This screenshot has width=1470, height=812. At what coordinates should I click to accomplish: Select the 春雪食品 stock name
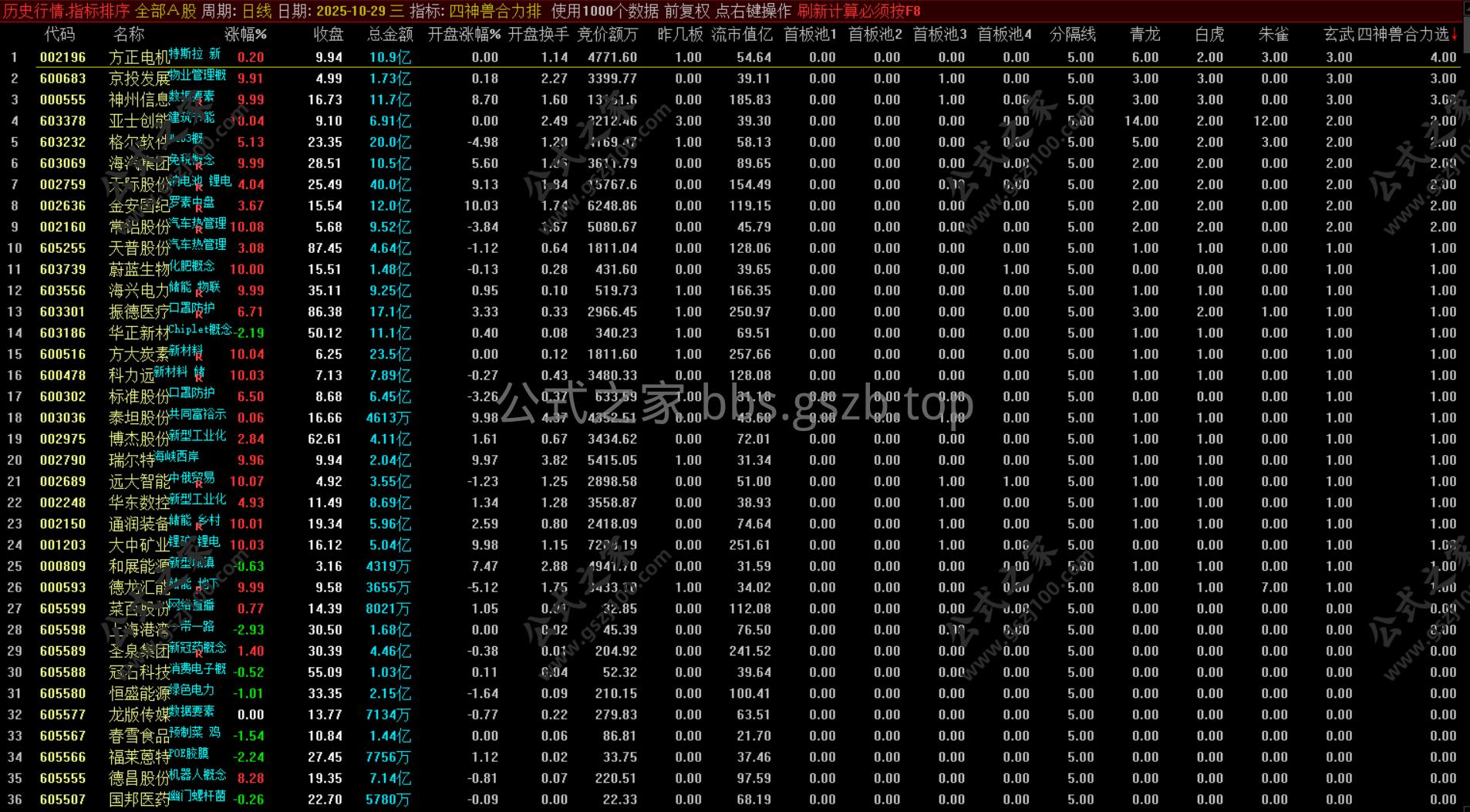[x=140, y=736]
